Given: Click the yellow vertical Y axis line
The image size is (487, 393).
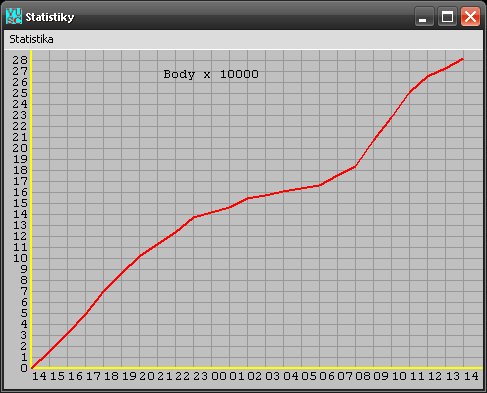Looking at the screenshot, I should tap(31, 209).
